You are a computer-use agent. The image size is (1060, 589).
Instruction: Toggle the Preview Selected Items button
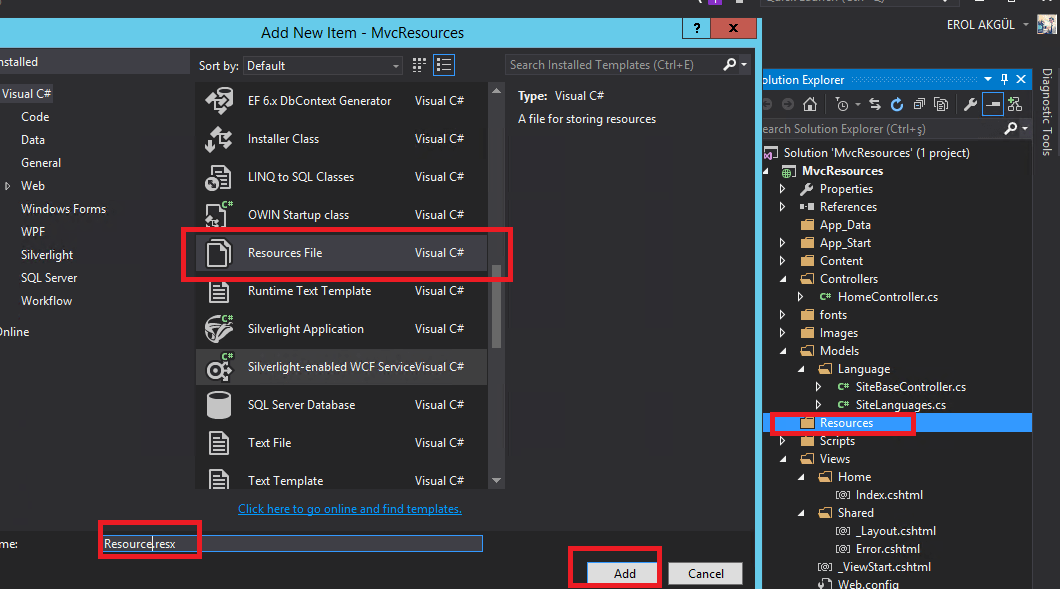click(992, 104)
